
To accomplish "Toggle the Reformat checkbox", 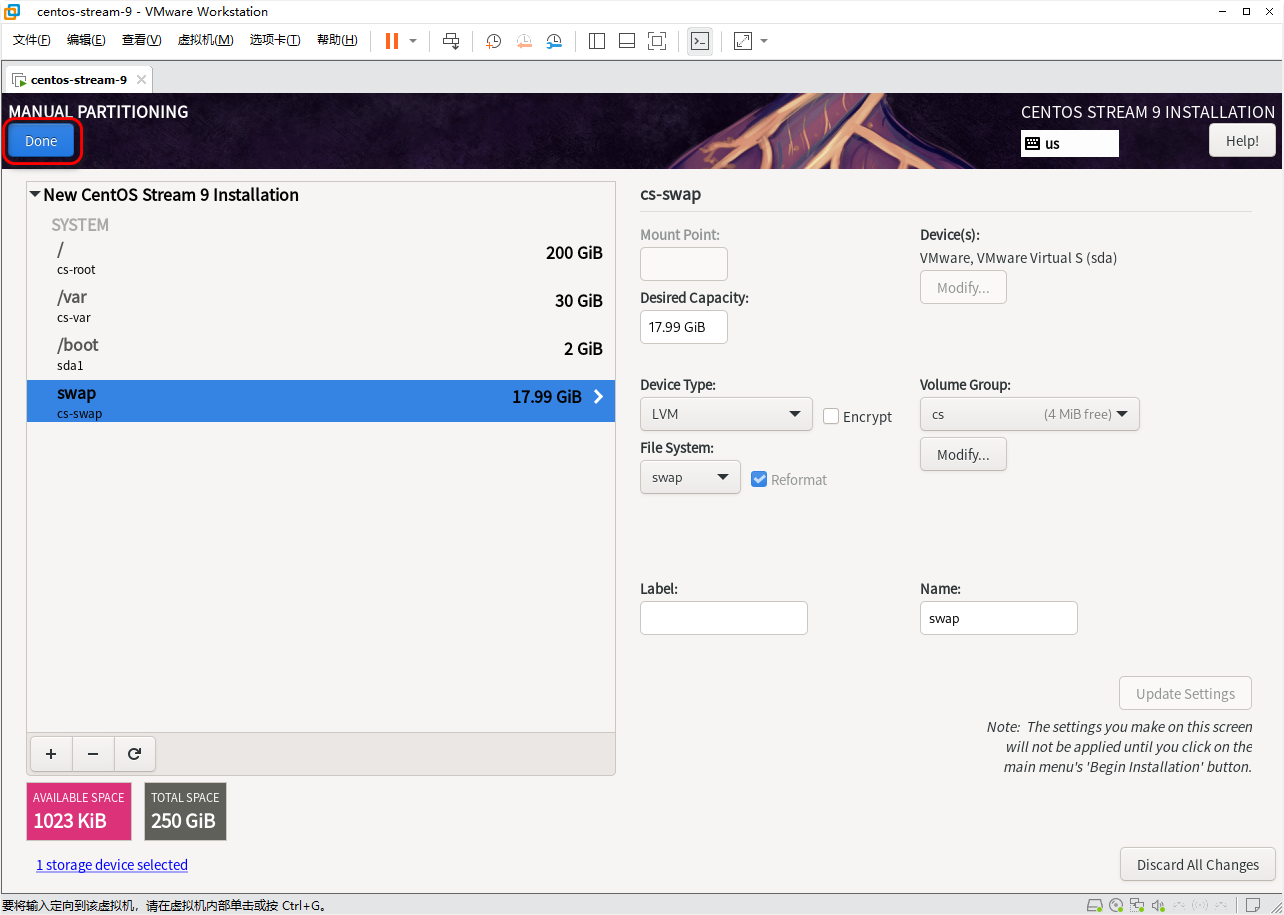I will pyautogui.click(x=759, y=479).
